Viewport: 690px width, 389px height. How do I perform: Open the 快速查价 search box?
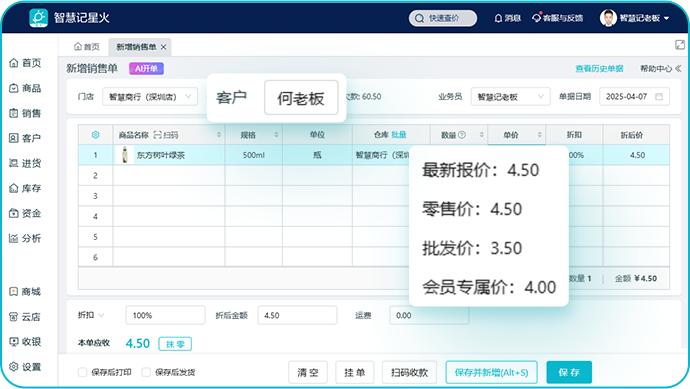coord(443,18)
